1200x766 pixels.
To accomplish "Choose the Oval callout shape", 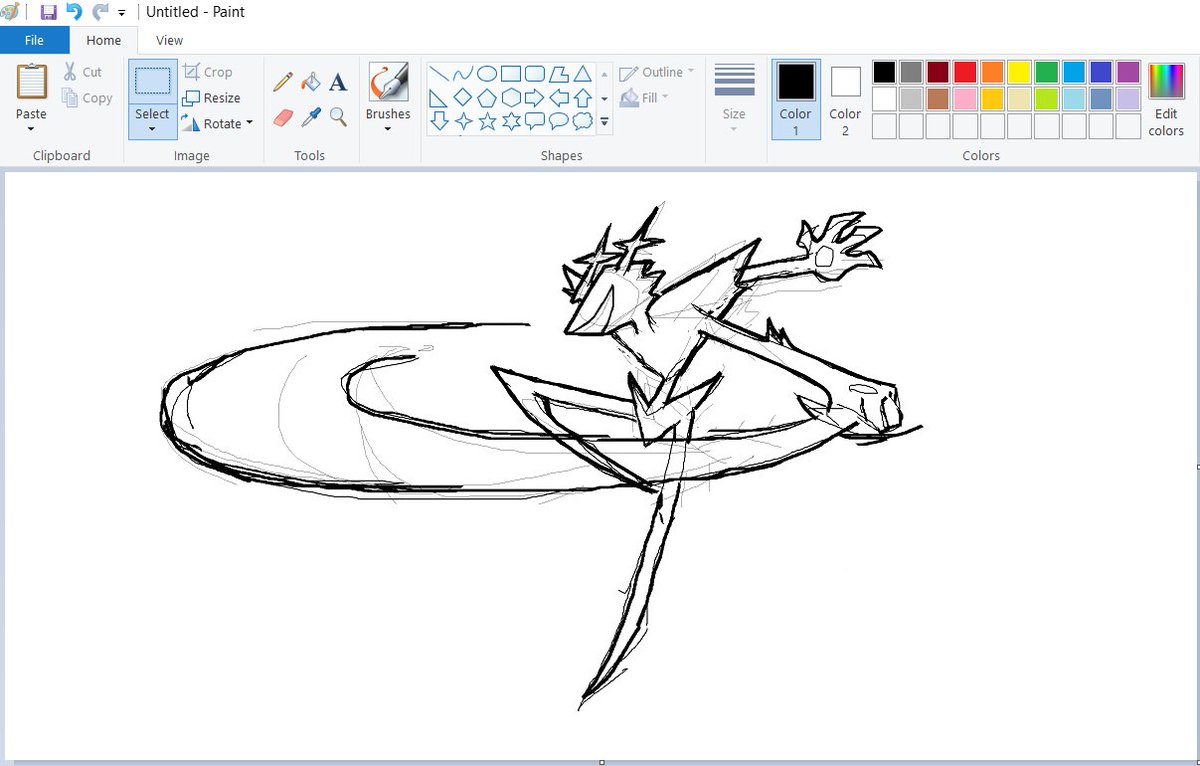I will [x=559, y=121].
